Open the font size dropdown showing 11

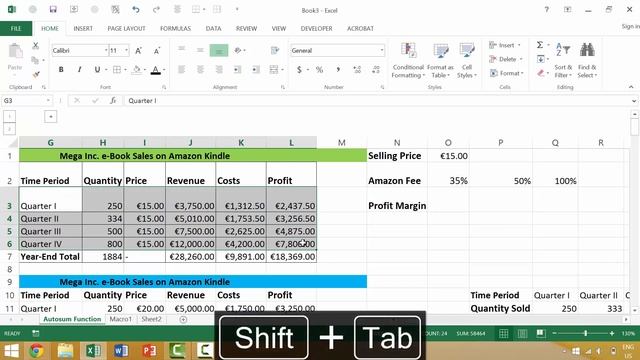[x=127, y=50]
